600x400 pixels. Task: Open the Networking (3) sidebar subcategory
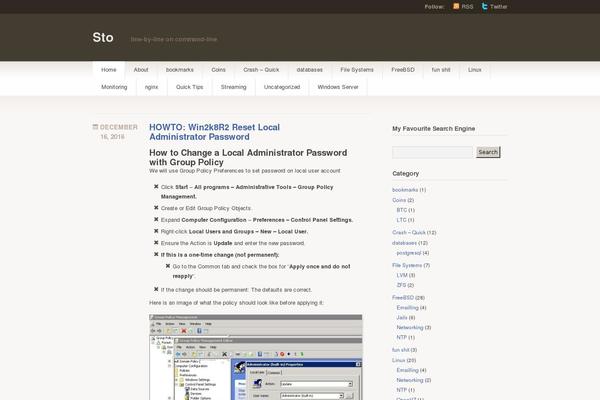coord(410,328)
